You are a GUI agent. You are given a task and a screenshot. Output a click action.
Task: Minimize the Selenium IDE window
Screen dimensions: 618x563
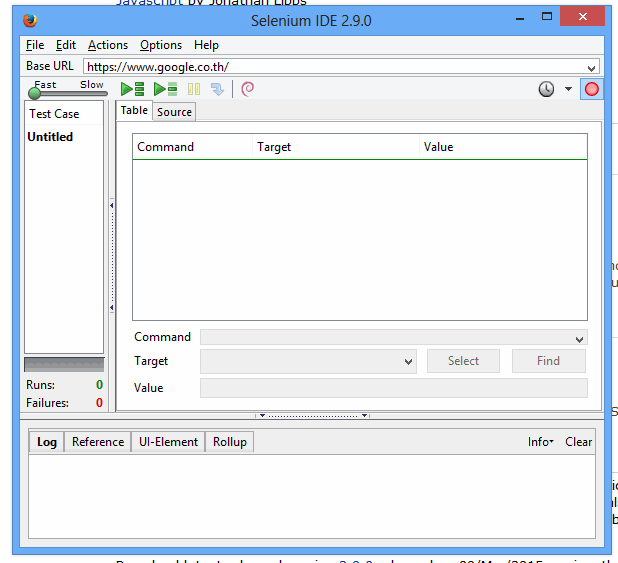tap(520, 17)
